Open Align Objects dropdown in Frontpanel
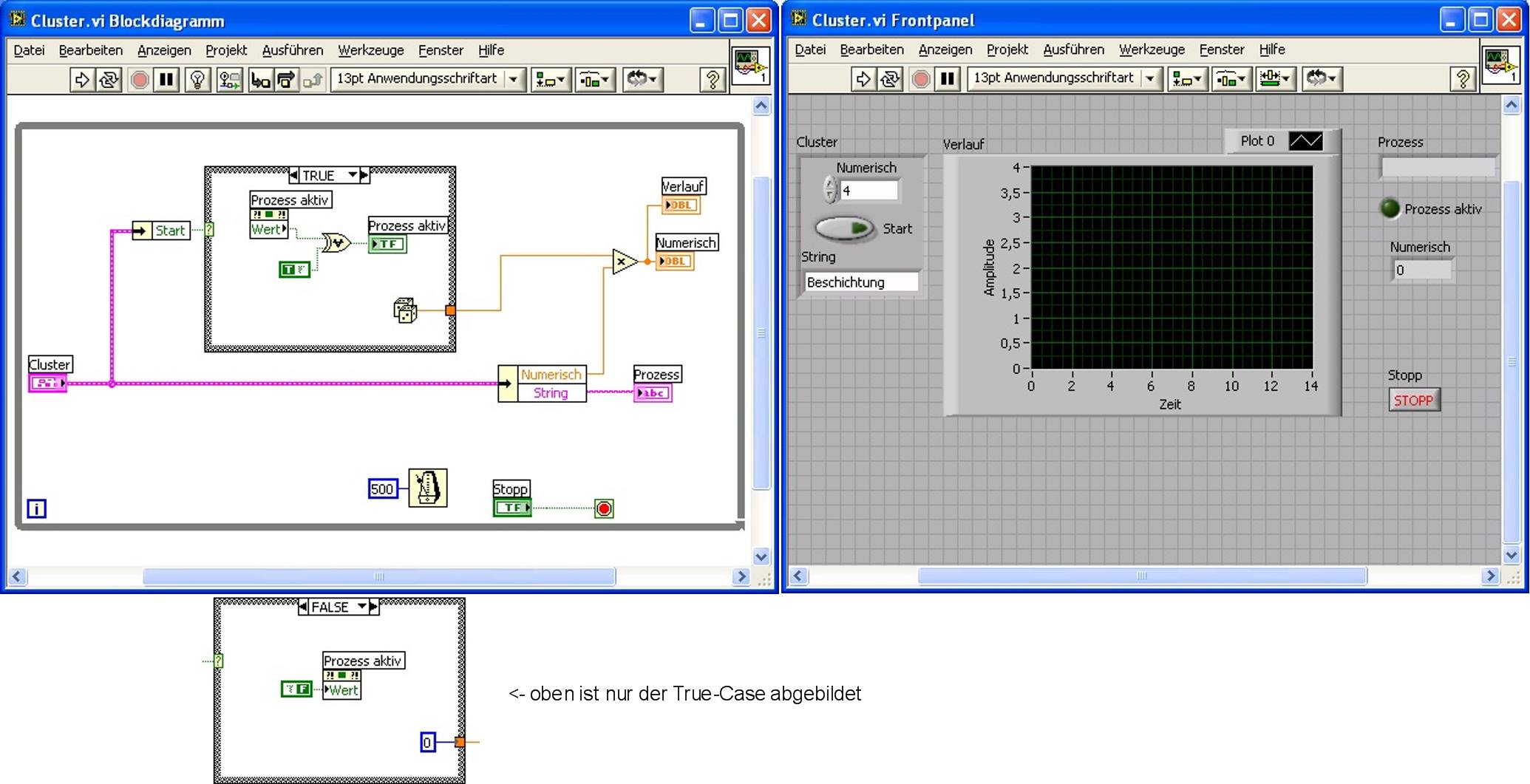Screen dimensions: 1530x784 [x=1187, y=79]
